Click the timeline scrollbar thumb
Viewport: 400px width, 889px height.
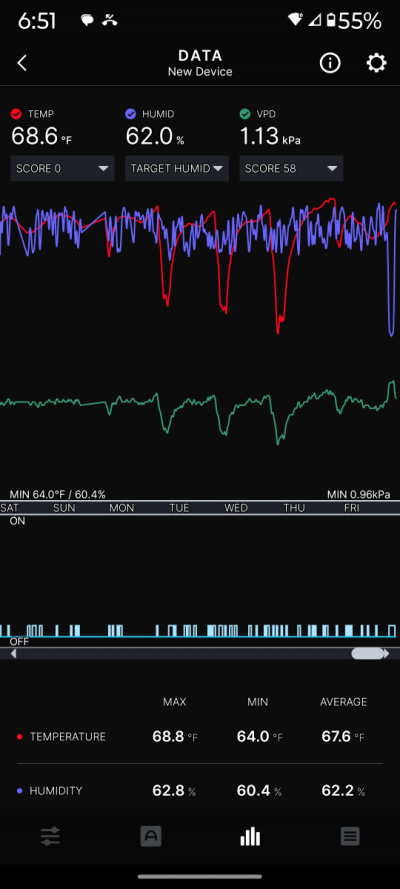(367, 654)
